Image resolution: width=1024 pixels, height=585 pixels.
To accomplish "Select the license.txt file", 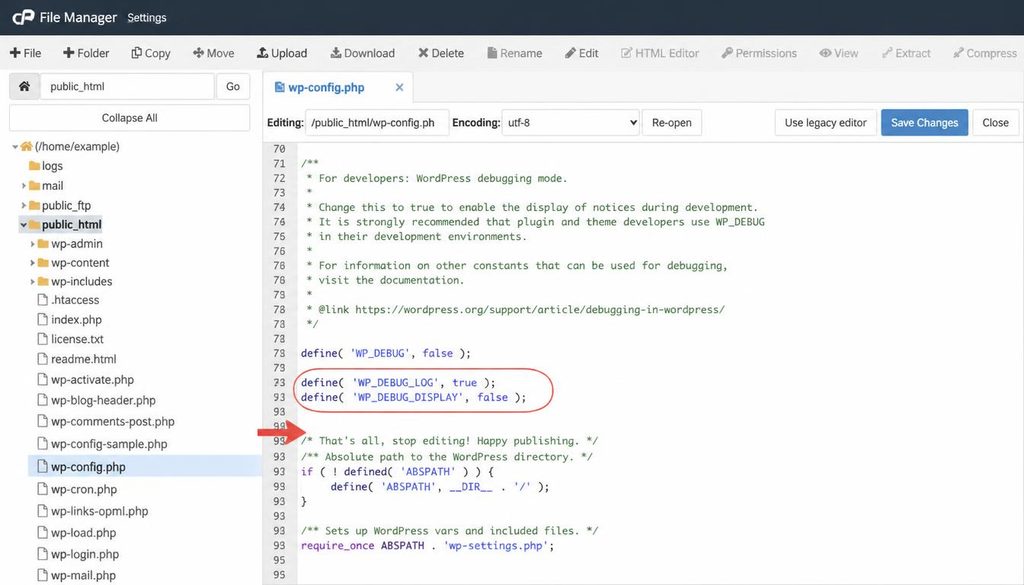I will [x=71, y=340].
